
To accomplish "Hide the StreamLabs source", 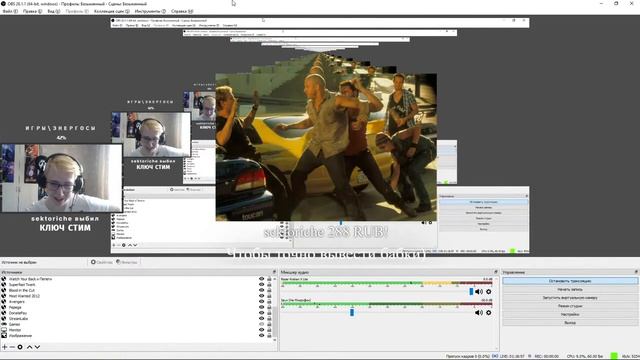I will (x=262, y=318).
